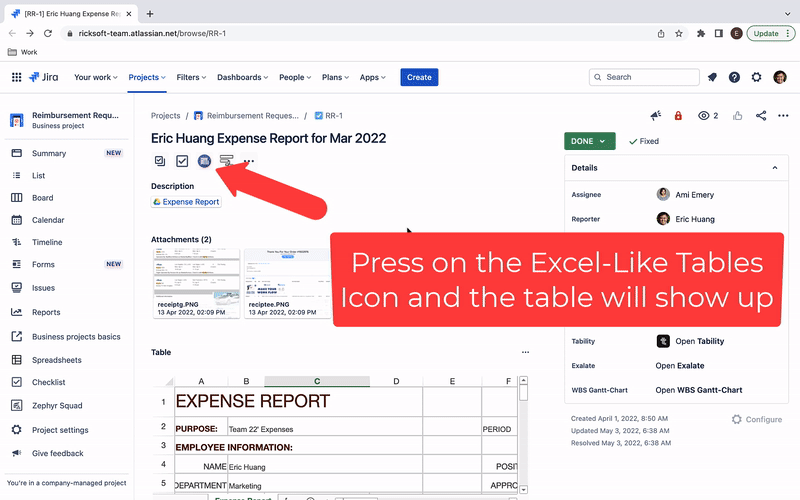Open Jira settings gear icon
Viewport: 800px width, 500px height.
pos(757,77)
